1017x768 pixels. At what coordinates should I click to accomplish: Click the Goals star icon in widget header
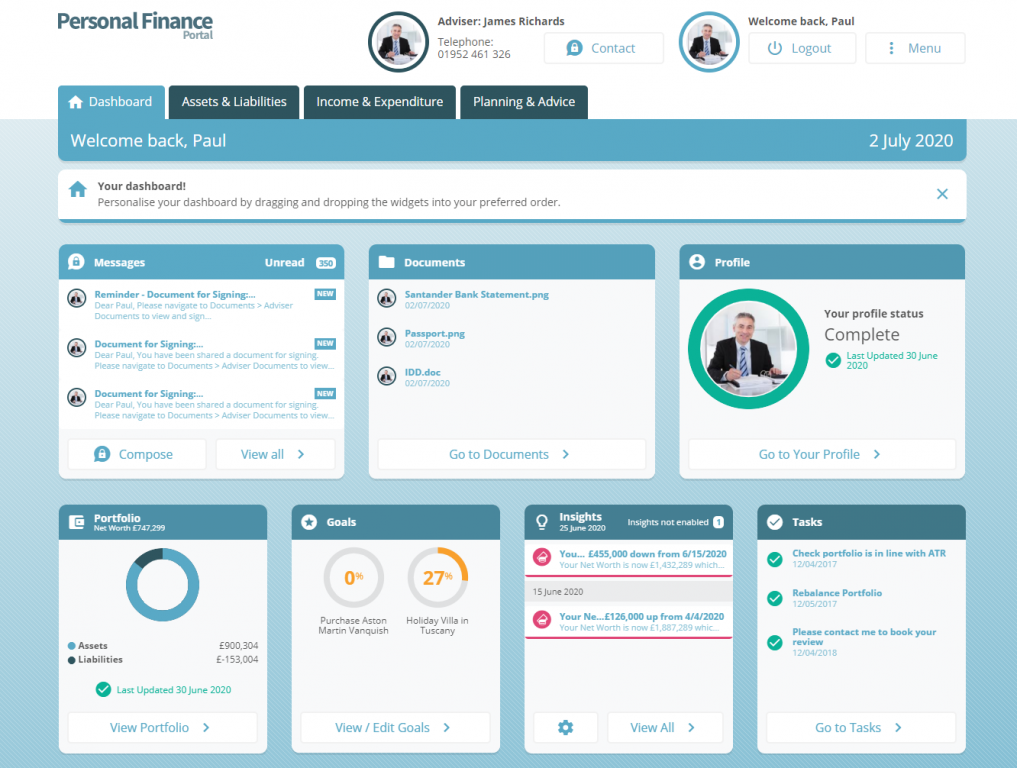309,521
